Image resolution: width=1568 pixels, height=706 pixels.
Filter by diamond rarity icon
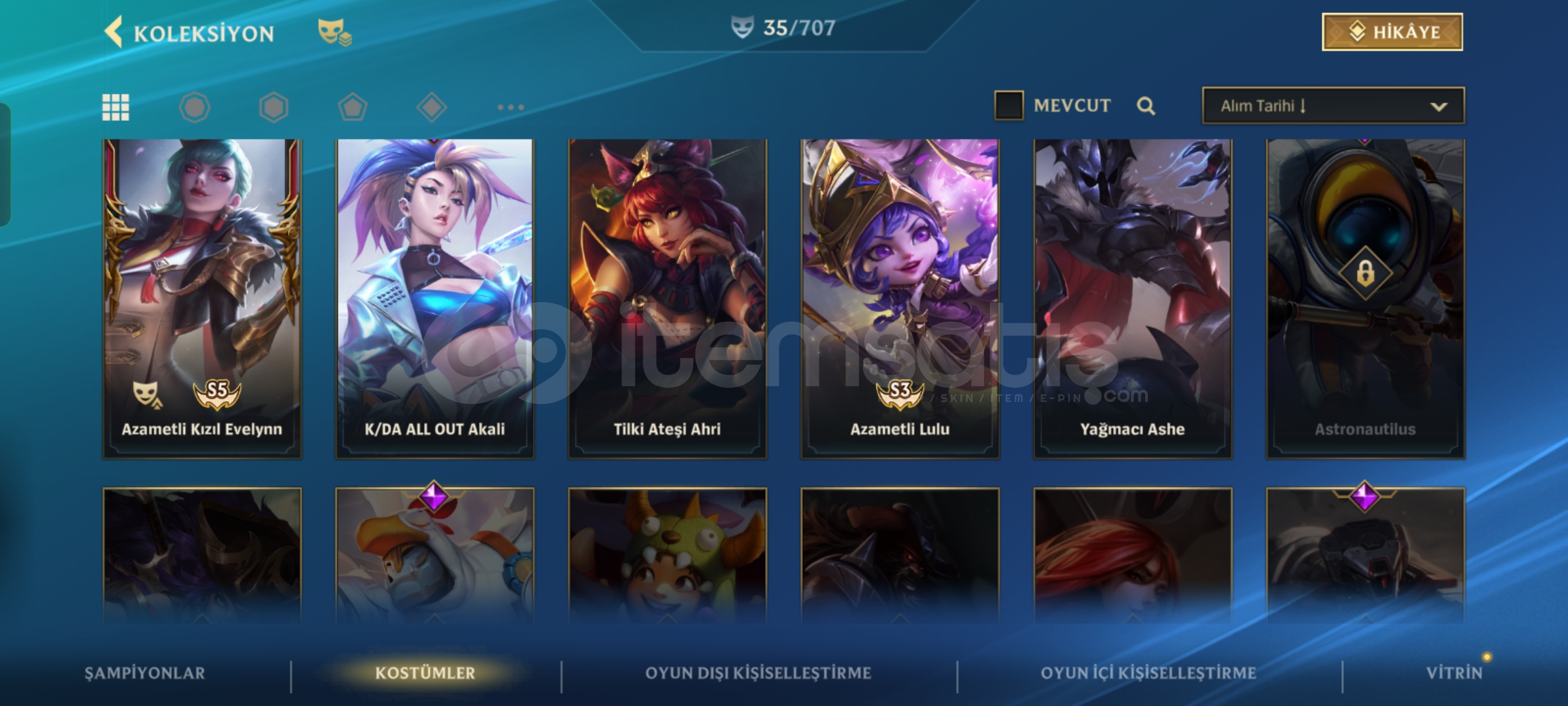click(432, 107)
